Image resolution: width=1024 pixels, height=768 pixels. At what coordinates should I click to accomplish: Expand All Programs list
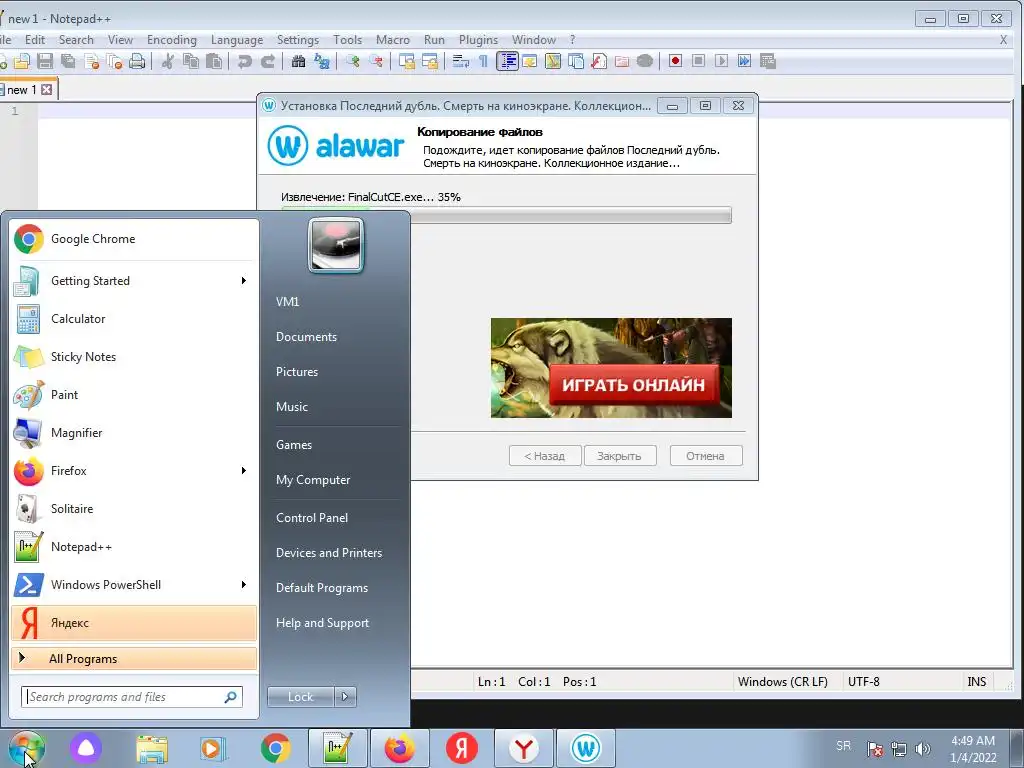[x=134, y=658]
